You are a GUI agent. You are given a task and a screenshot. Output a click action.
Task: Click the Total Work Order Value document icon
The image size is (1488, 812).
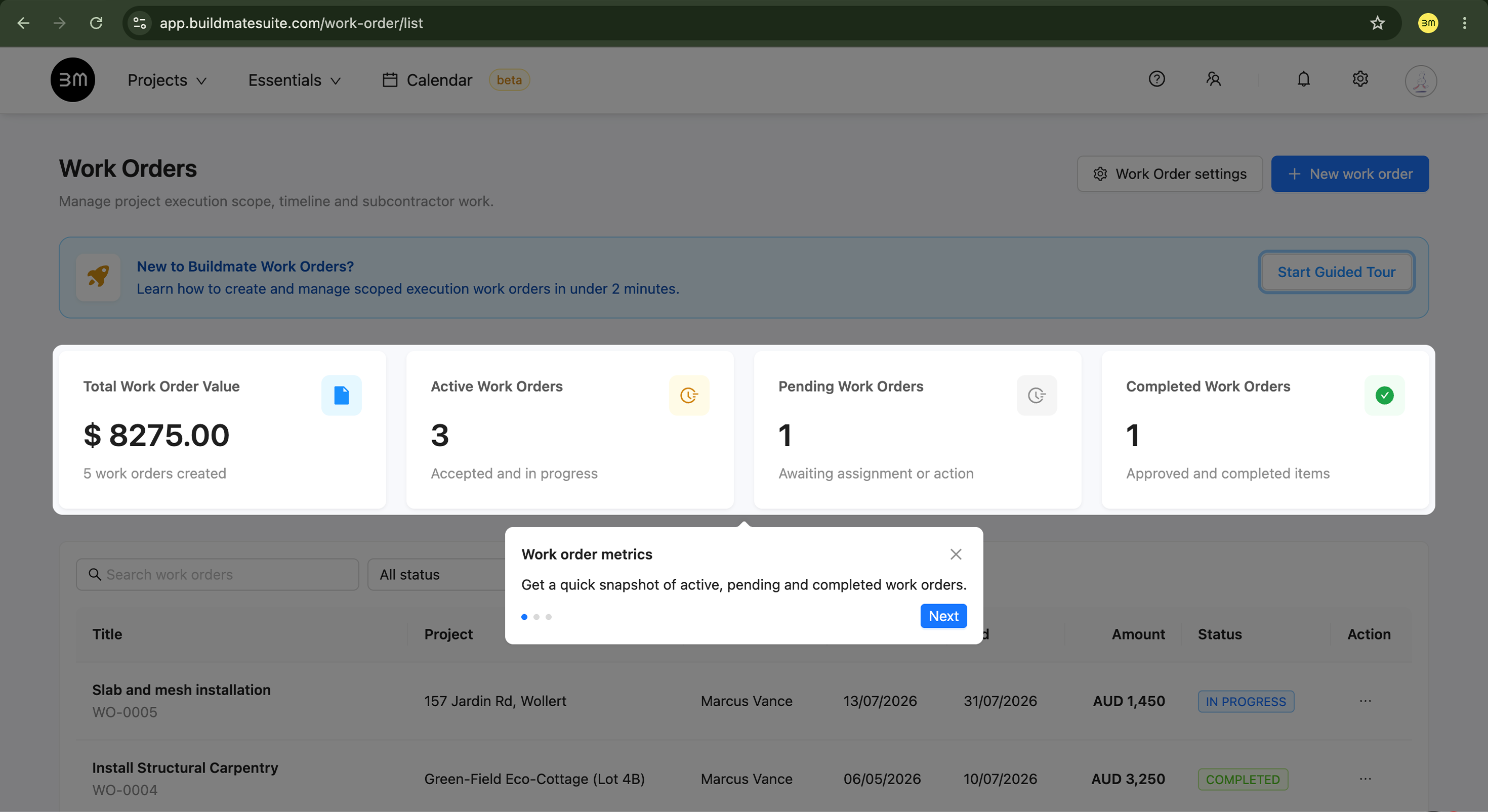tap(342, 396)
